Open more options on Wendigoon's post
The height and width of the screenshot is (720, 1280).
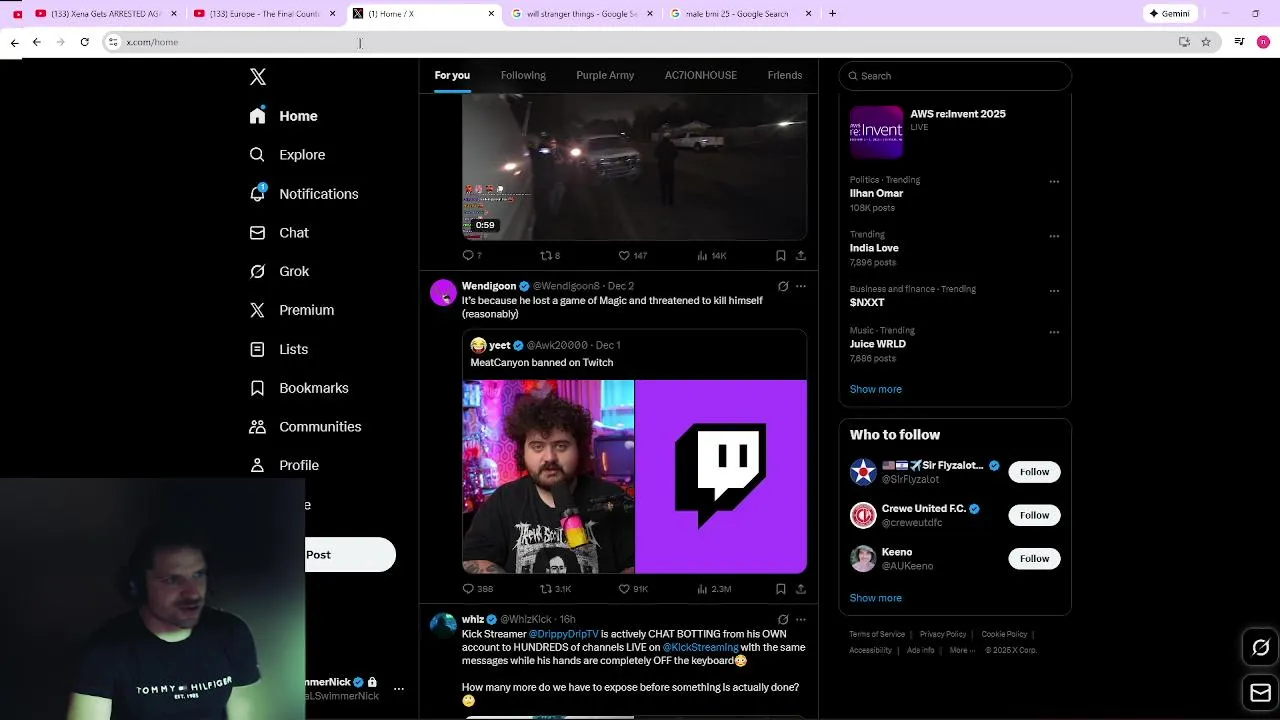(801, 286)
